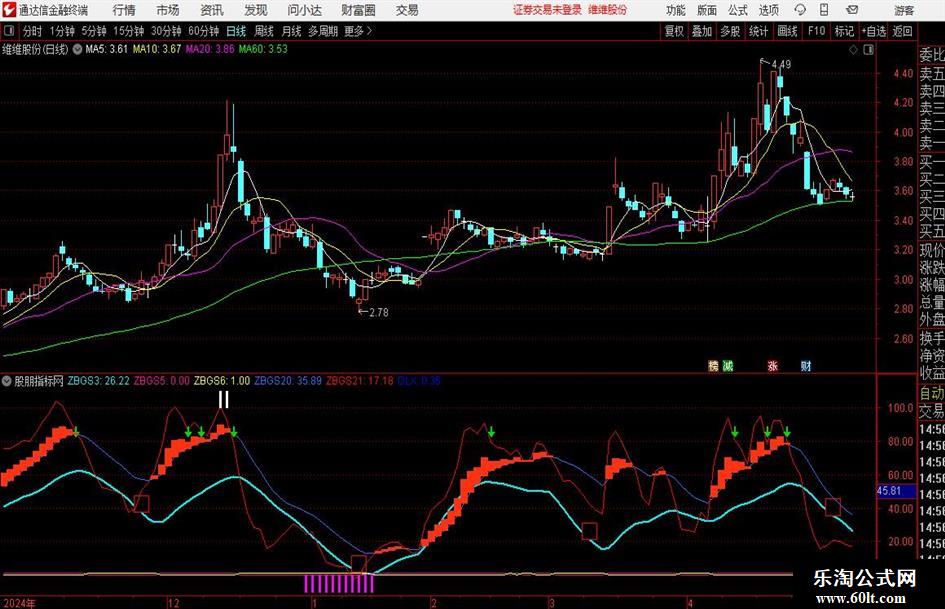
Task: Open the 功能 menu
Action: (676, 10)
